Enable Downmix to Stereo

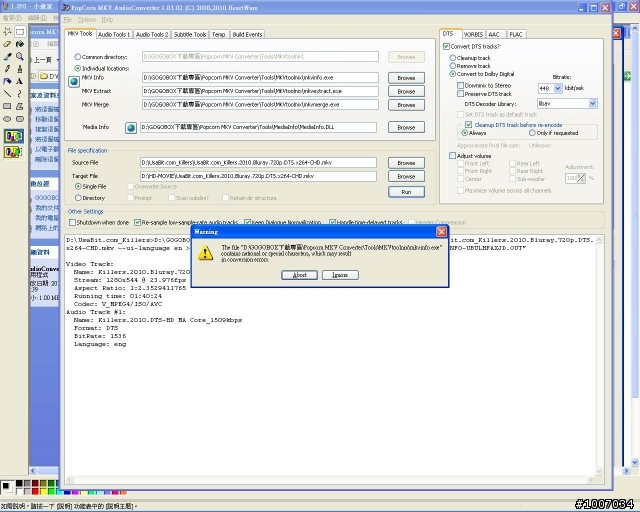(460, 85)
